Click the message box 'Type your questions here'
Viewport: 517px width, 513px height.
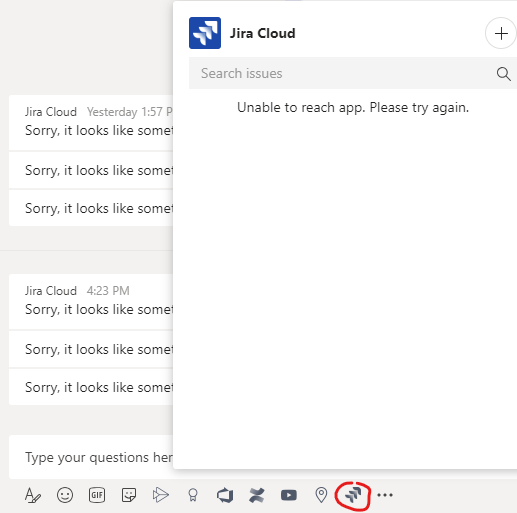pos(91,457)
